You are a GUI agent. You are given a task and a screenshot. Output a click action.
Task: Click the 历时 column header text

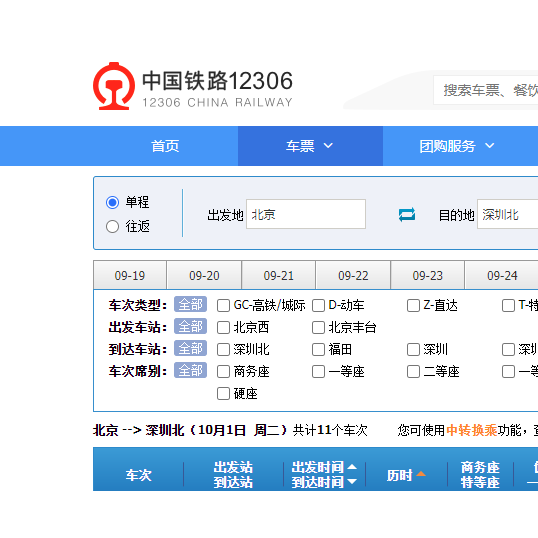pos(399,475)
